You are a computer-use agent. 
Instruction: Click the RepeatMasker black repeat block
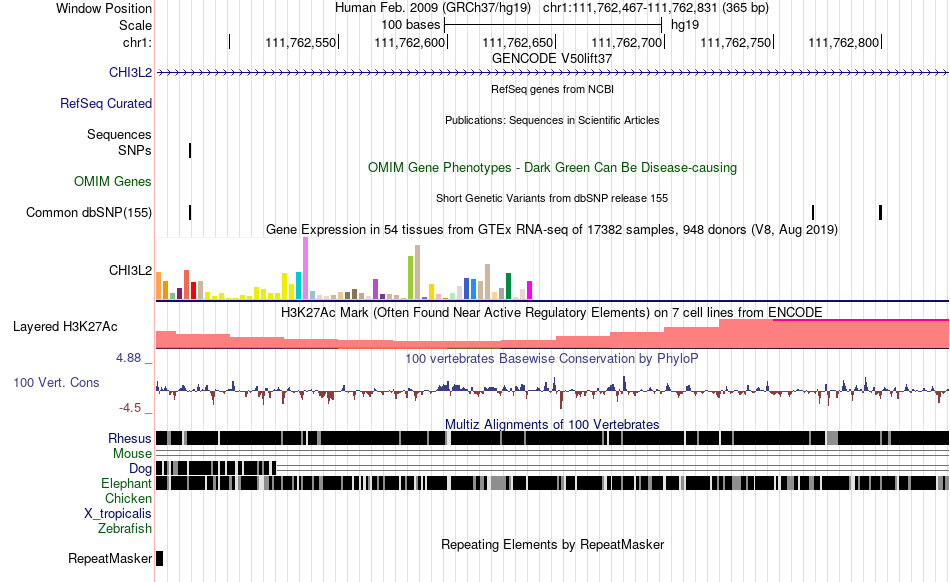click(159, 558)
